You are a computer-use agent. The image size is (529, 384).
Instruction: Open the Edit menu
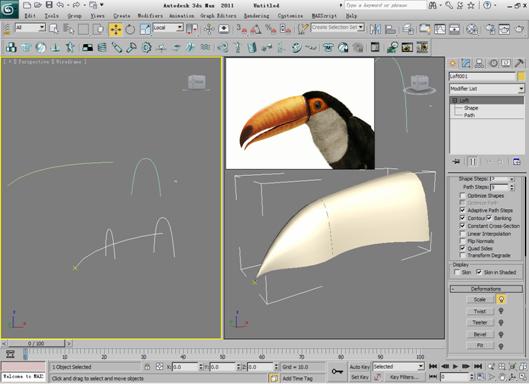(30, 16)
